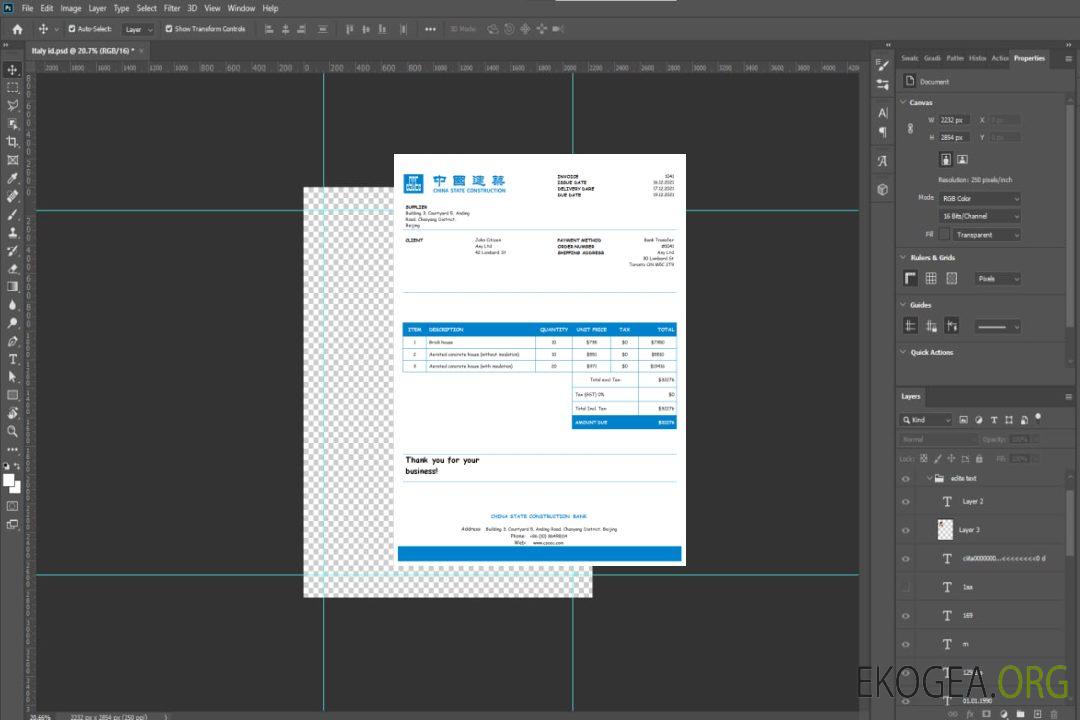
Task: Hide Layer 2 using its eye icon
Action: click(x=906, y=502)
